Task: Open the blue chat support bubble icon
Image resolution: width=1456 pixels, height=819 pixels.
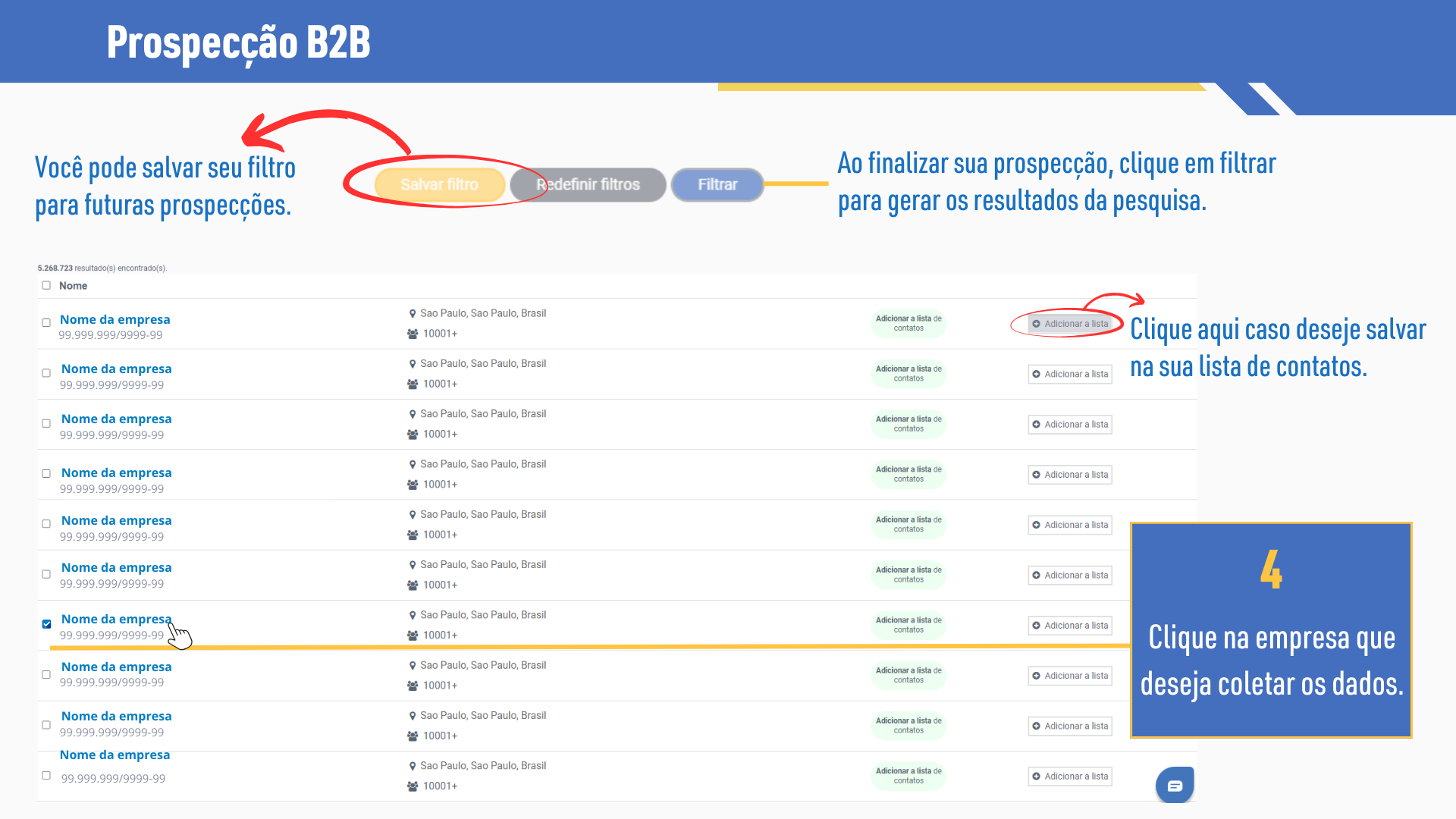Action: [1174, 786]
